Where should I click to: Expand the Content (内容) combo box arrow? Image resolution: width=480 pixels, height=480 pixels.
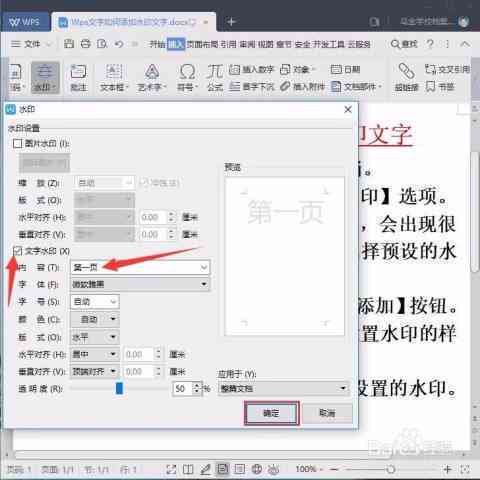[x=204, y=267]
